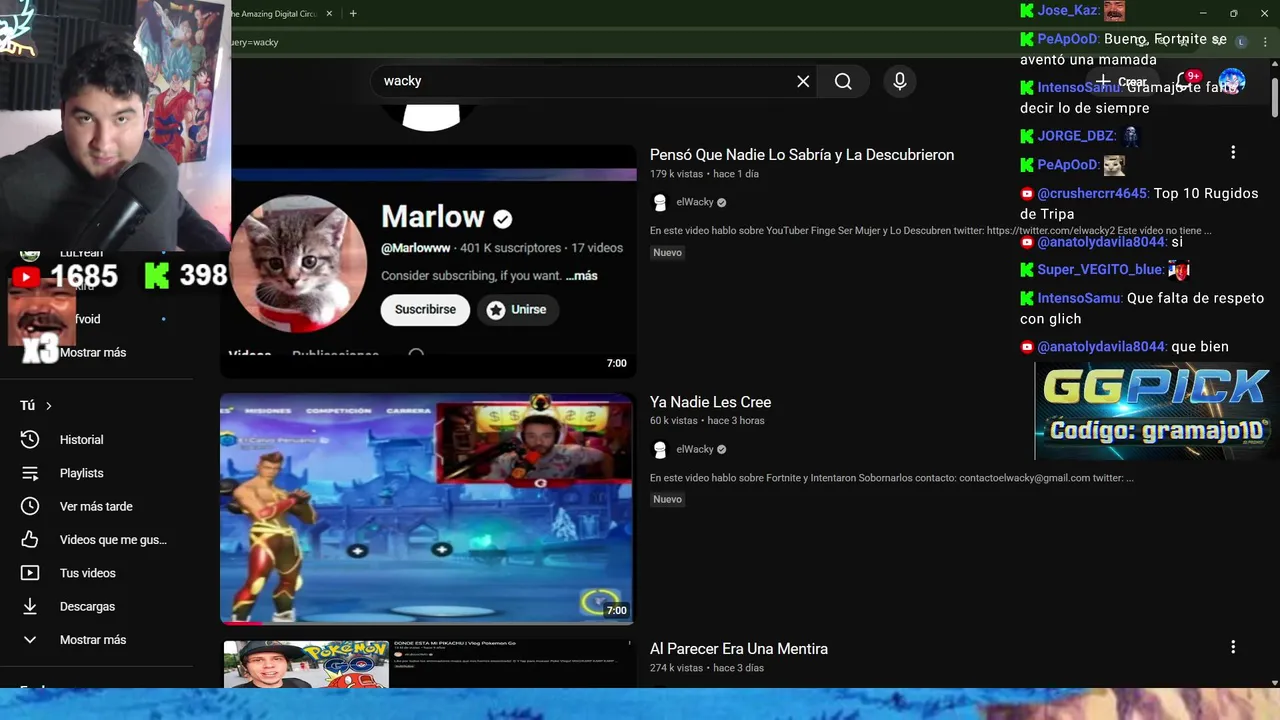1280x720 pixels.
Task: Click the search field containing 'wacky'
Action: (x=595, y=82)
